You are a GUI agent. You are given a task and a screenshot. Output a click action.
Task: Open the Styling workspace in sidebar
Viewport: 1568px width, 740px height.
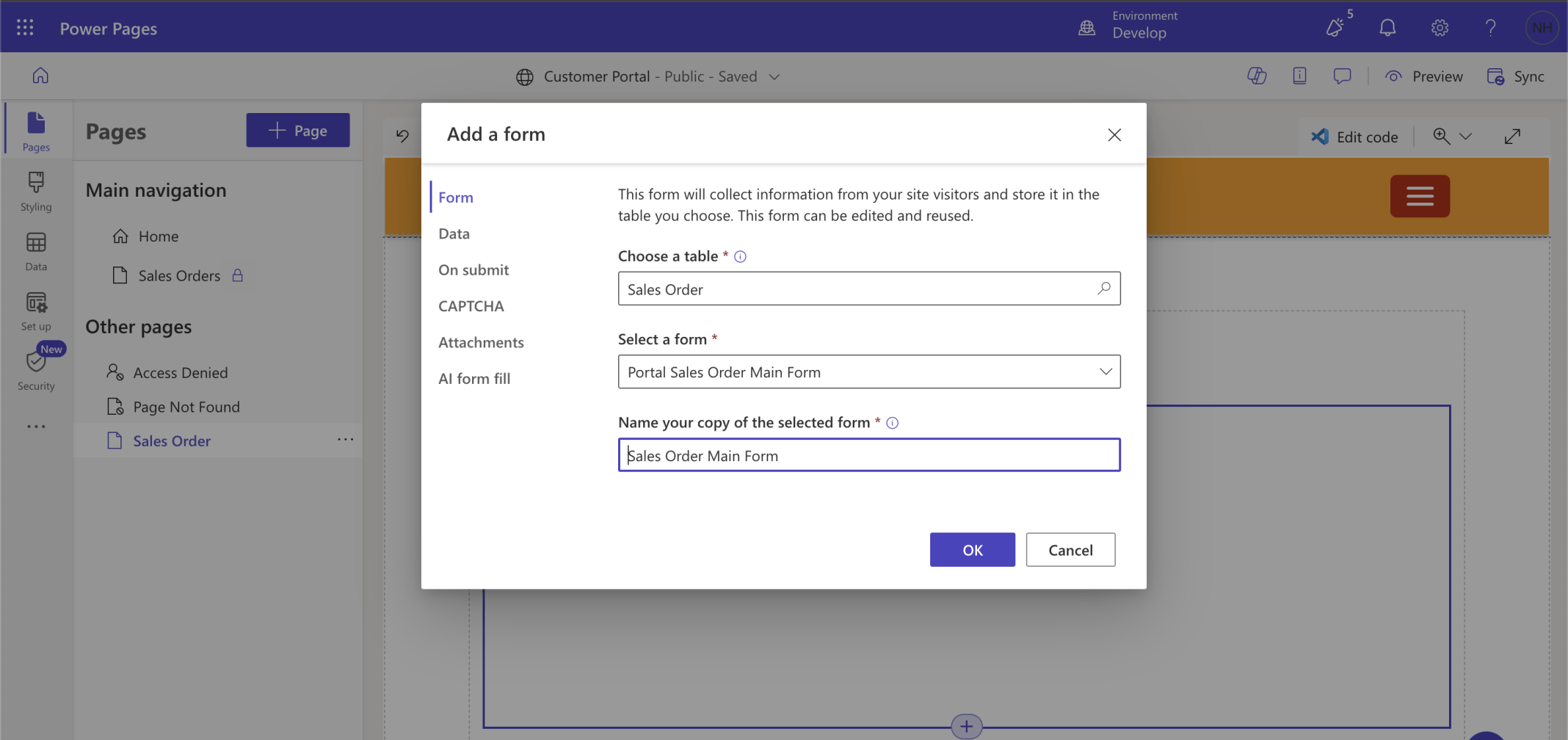tap(36, 191)
